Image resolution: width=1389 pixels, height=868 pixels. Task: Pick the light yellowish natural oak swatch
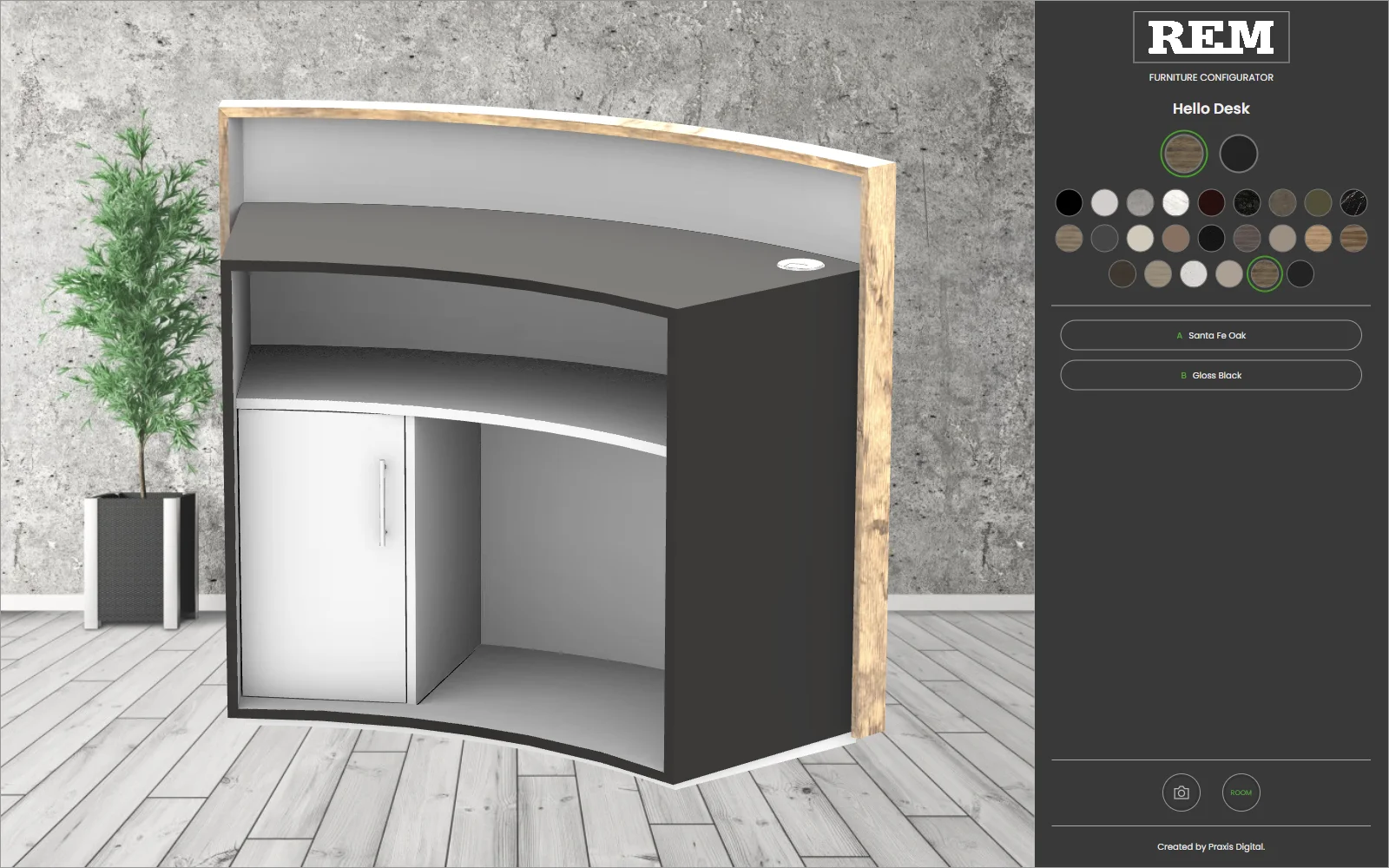(1318, 238)
